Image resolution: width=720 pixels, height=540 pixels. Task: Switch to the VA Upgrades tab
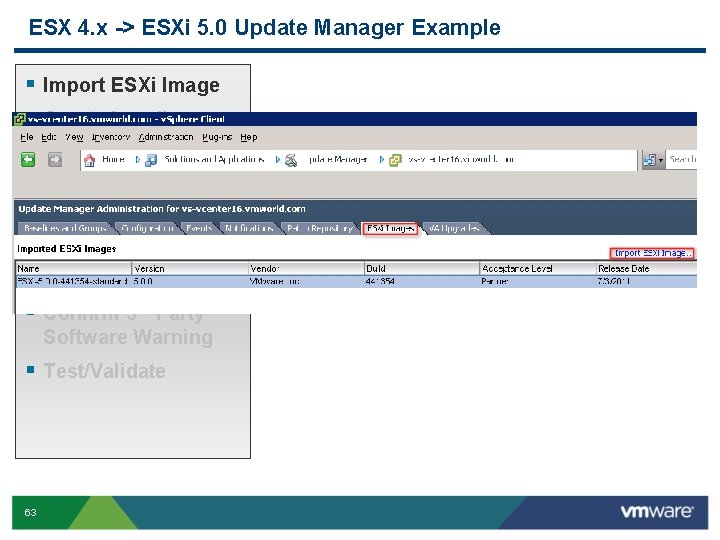click(x=454, y=228)
